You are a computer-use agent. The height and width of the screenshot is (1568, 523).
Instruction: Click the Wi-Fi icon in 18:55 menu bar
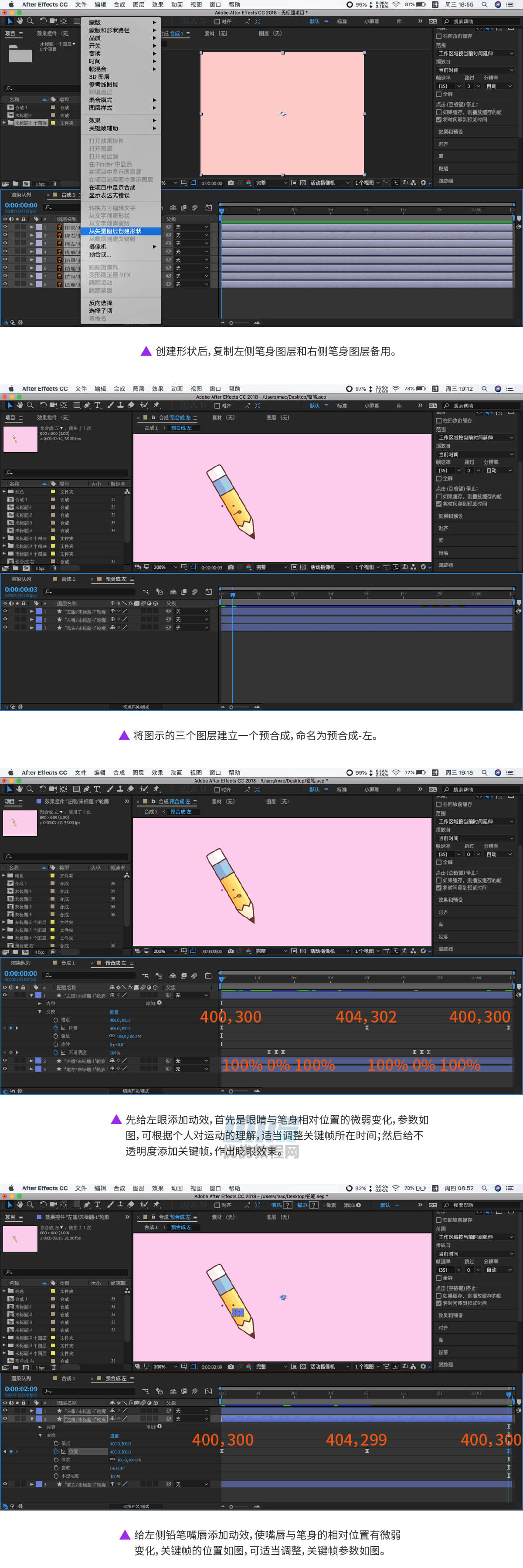[x=396, y=4]
